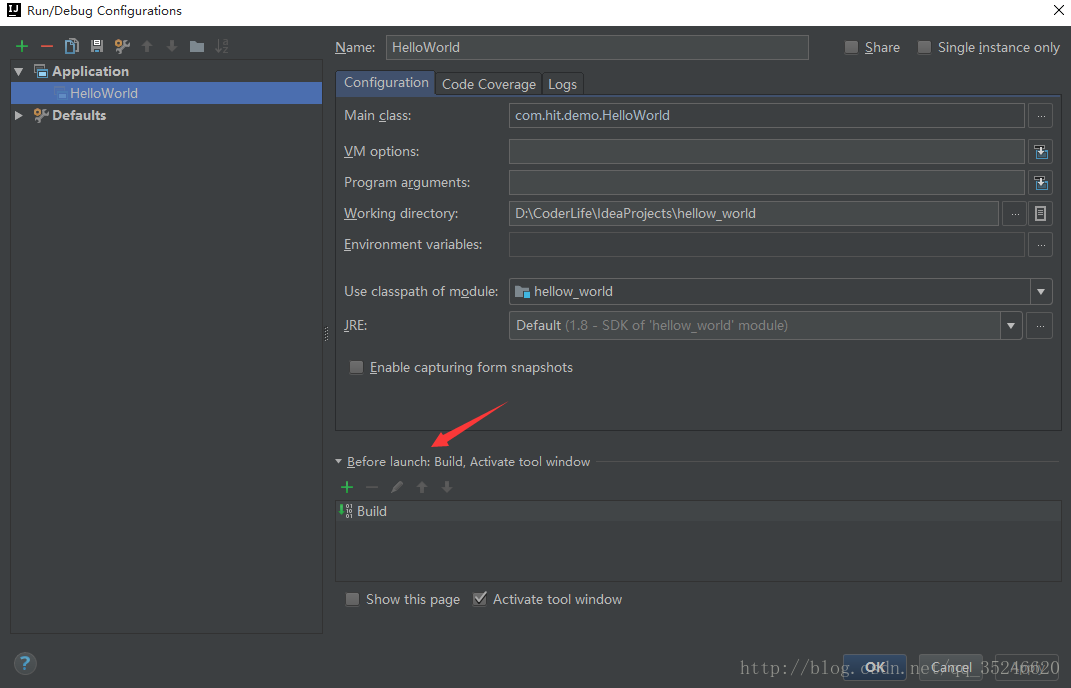Browse JRE ellipsis button
Screen dimensions: 1071x688
click(1040, 326)
